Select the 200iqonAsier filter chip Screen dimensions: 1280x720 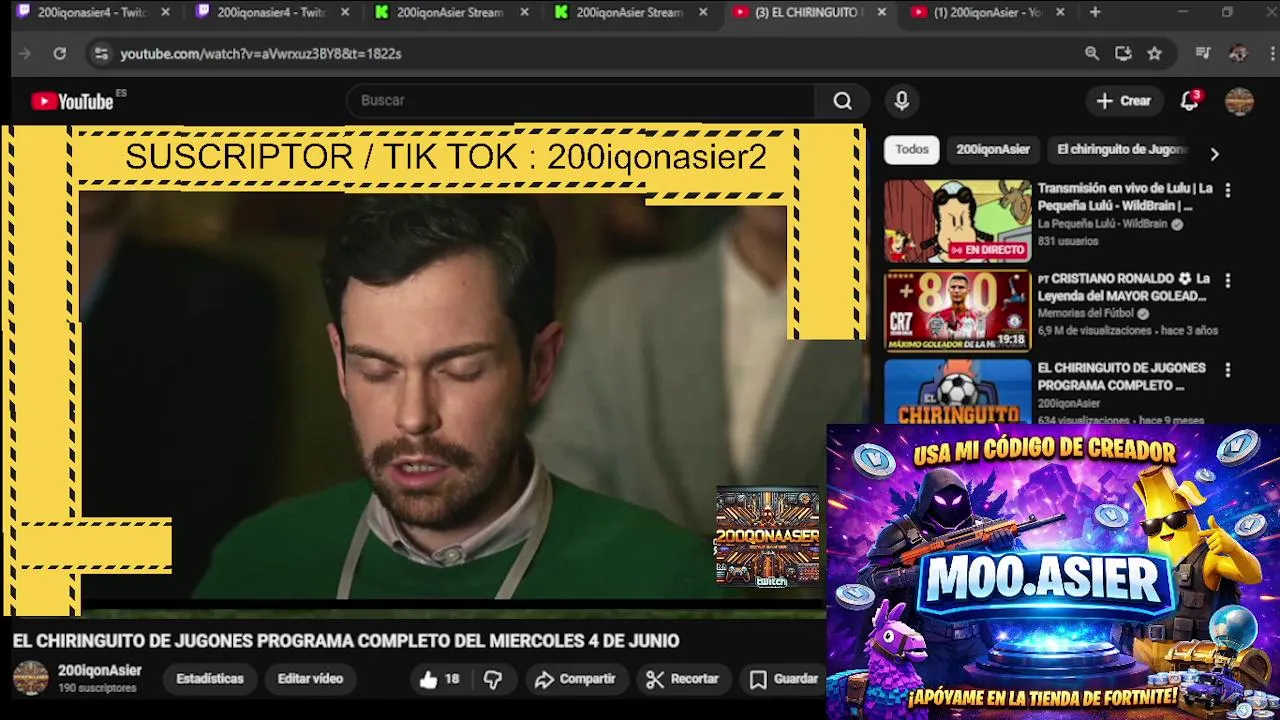(x=992, y=150)
